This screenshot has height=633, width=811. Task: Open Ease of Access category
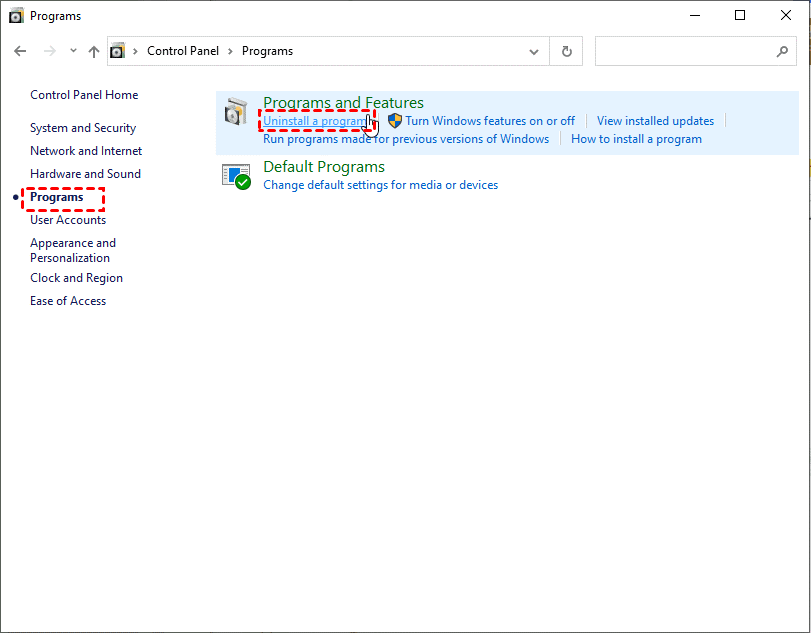click(x=68, y=300)
